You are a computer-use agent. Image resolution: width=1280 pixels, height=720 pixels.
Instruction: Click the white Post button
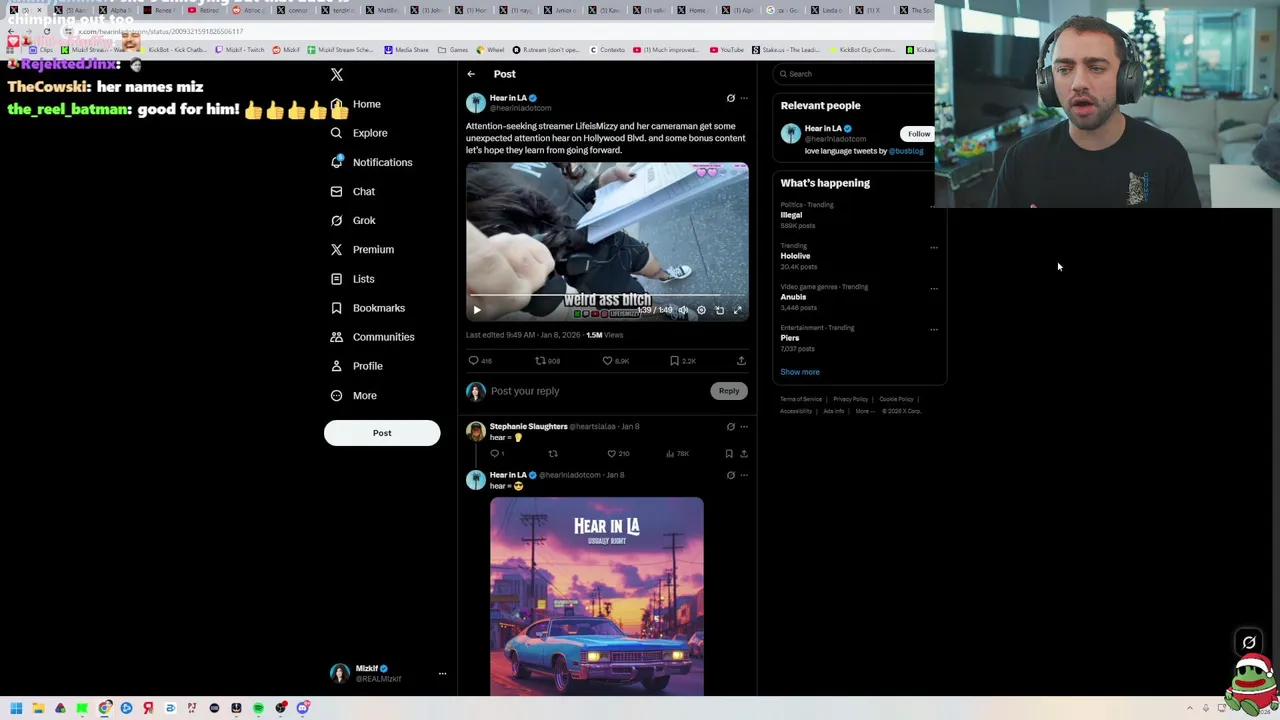point(382,433)
